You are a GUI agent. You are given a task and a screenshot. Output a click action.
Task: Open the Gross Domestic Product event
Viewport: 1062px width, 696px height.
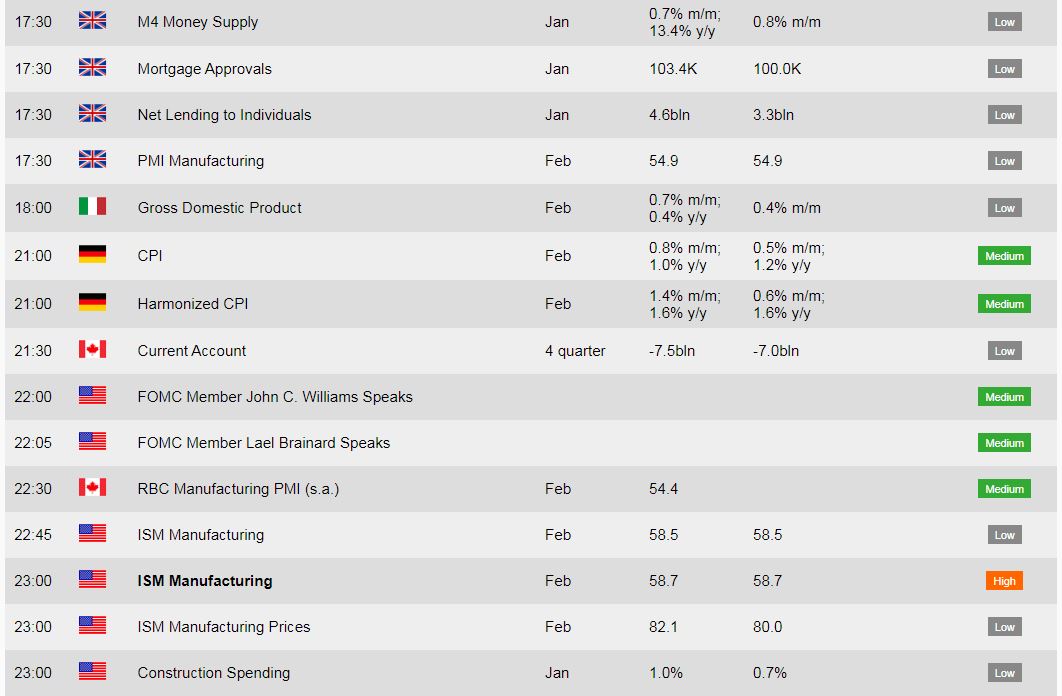(219, 208)
